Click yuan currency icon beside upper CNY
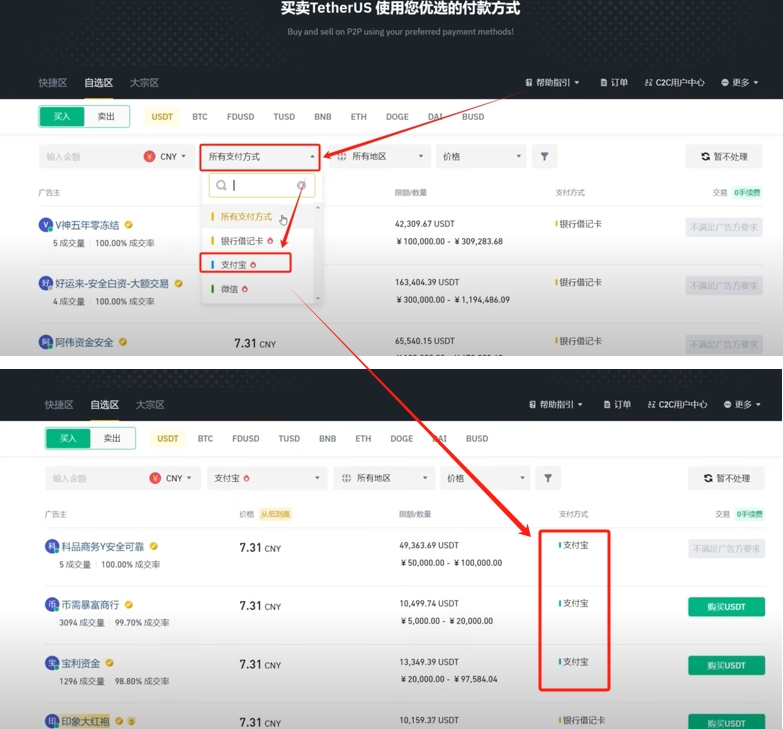Screen dimensions: 783x729 (149, 156)
